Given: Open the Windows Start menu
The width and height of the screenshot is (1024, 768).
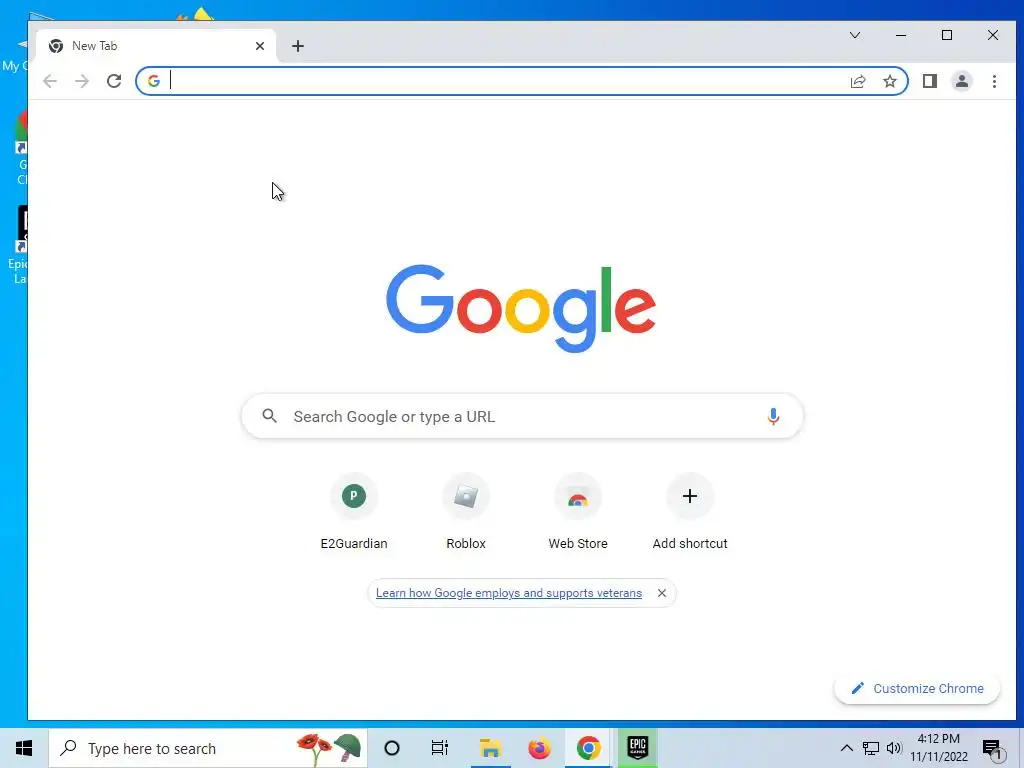Looking at the screenshot, I should click(24, 748).
